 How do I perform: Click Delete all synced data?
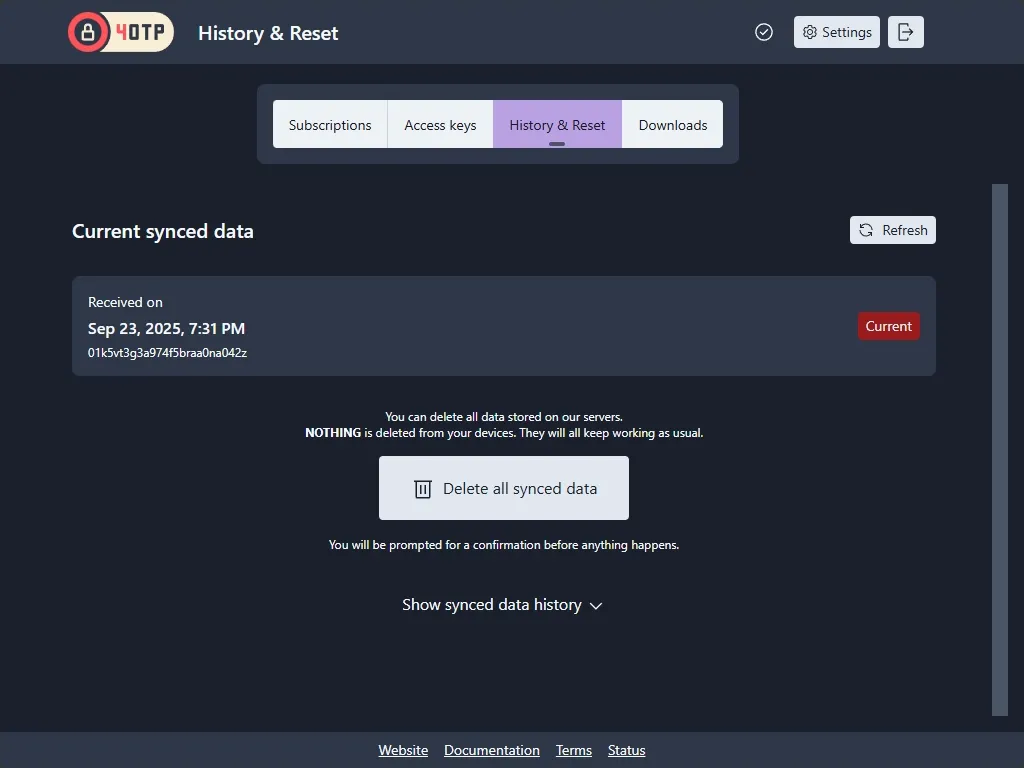tap(503, 488)
